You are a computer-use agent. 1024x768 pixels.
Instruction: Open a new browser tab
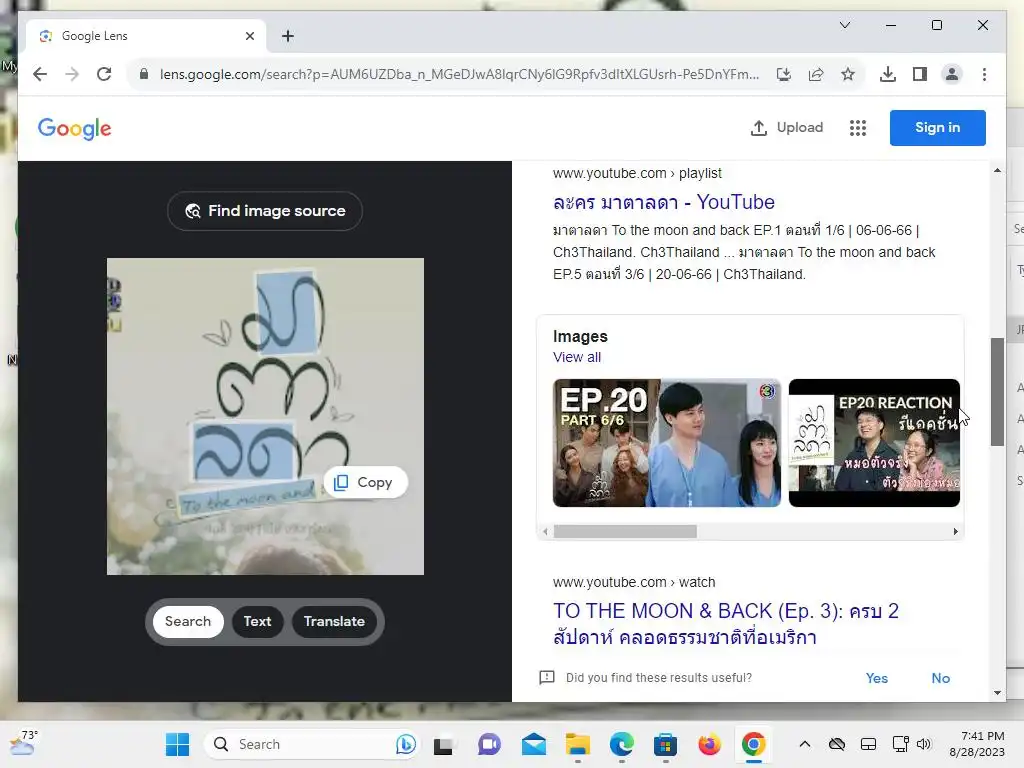coord(288,36)
